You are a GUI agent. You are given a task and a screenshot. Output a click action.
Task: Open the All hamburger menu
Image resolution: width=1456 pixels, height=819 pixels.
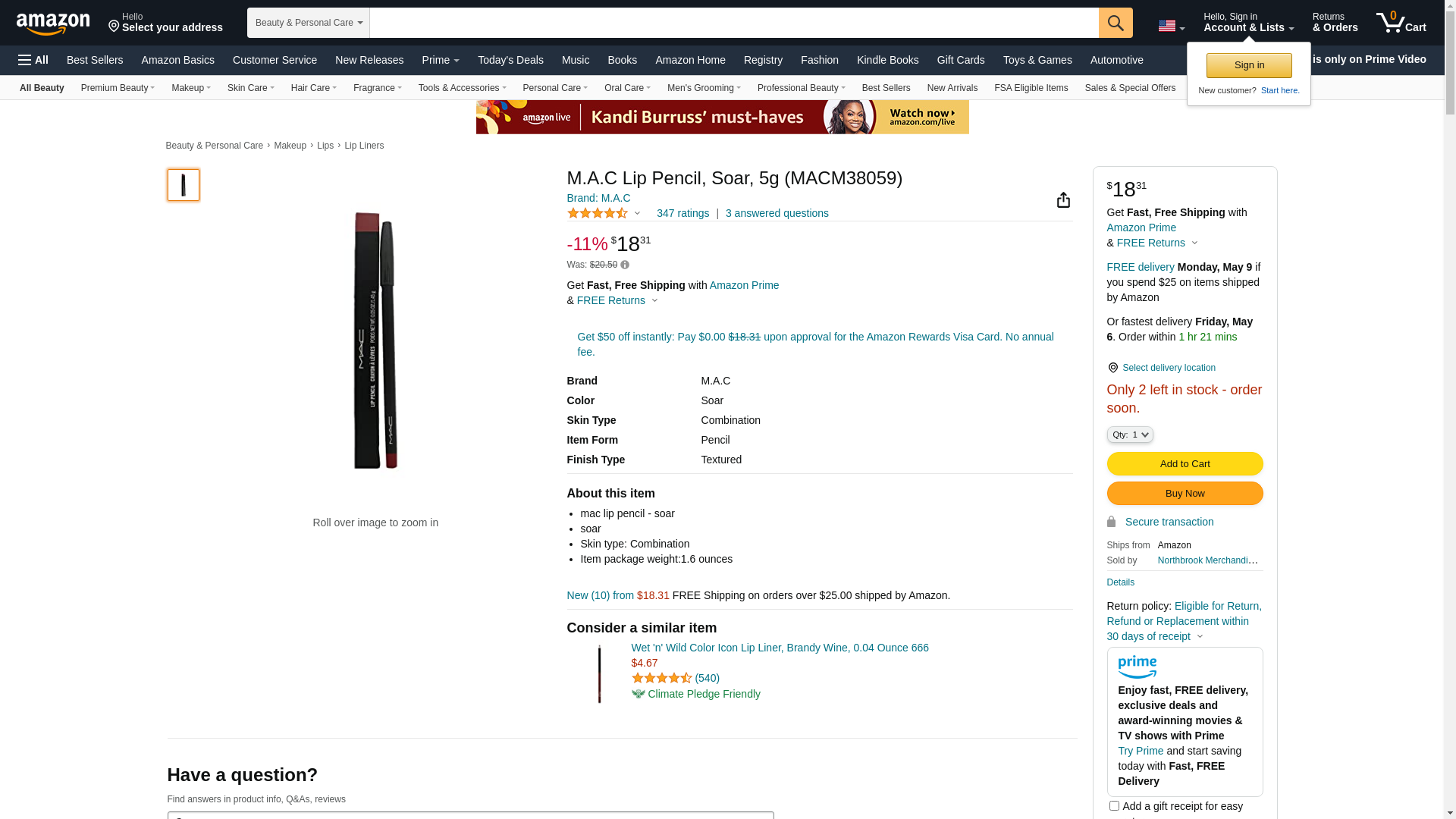tap(33, 60)
